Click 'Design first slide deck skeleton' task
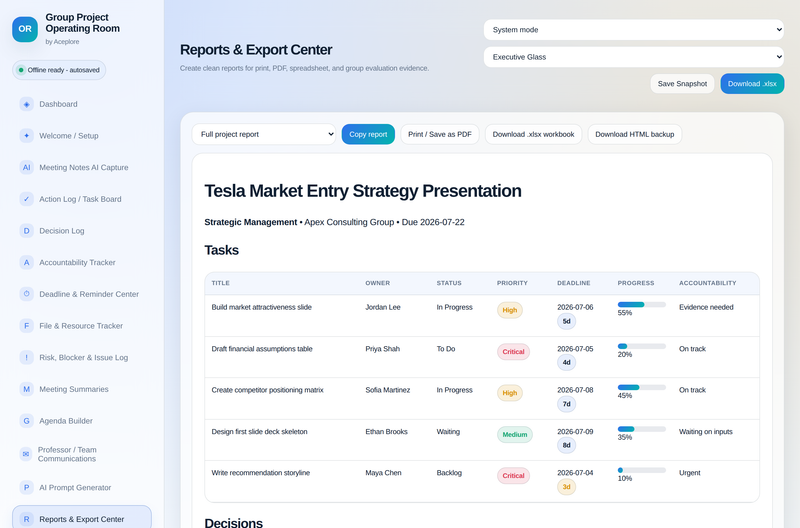Screen dimensions: 800x528 coord(259,432)
